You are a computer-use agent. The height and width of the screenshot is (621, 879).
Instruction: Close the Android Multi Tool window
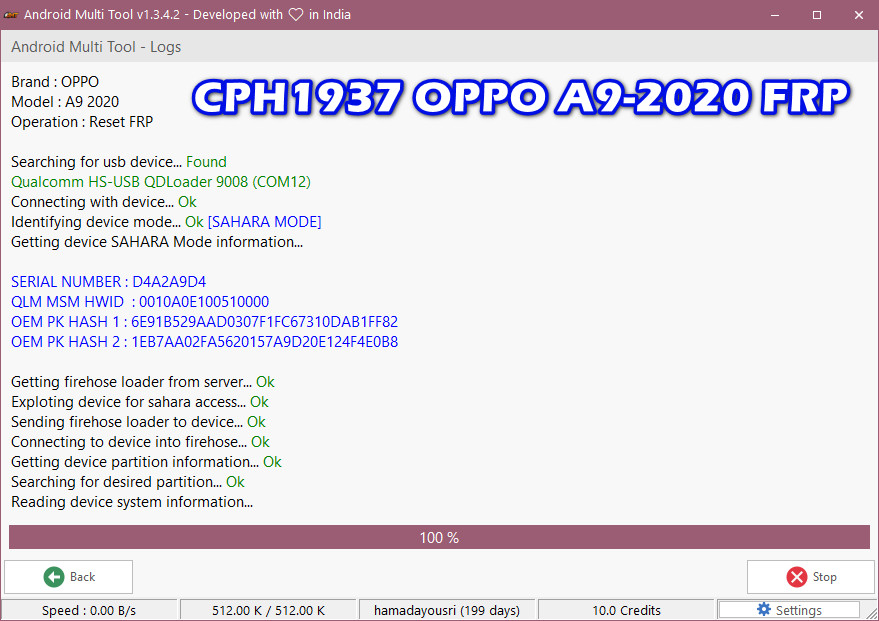pyautogui.click(x=859, y=15)
